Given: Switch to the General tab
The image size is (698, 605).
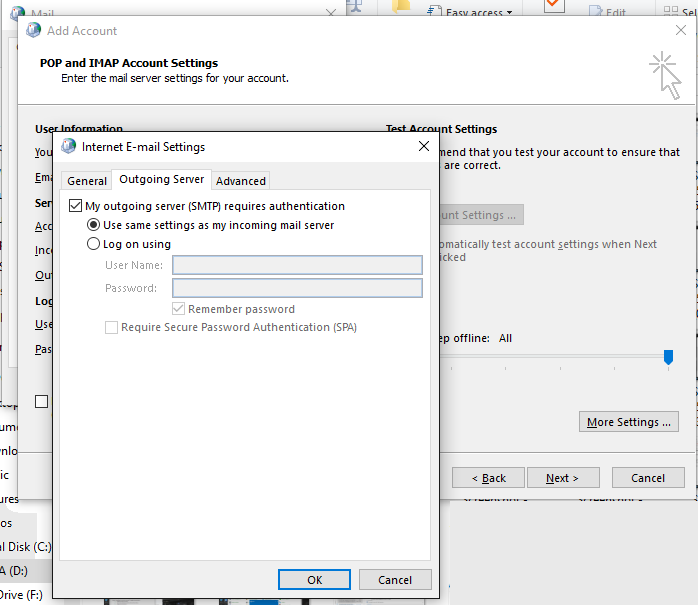Looking at the screenshot, I should 87,181.
